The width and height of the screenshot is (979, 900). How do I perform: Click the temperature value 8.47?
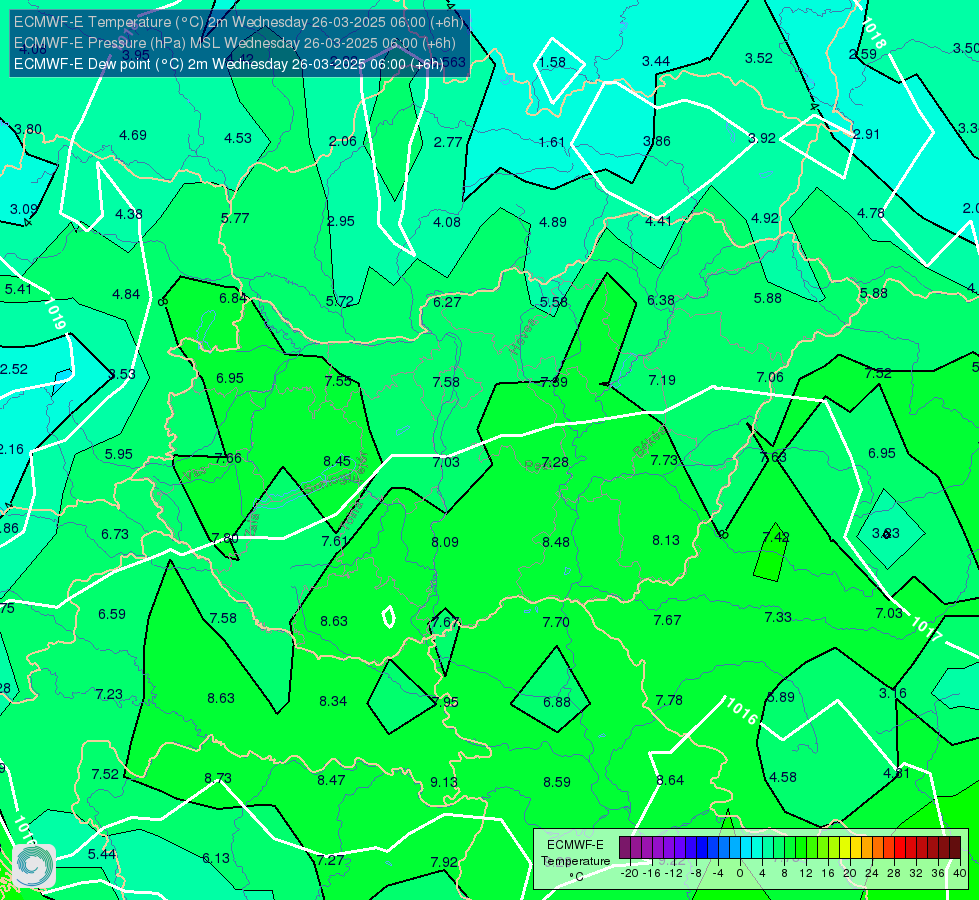331,780
